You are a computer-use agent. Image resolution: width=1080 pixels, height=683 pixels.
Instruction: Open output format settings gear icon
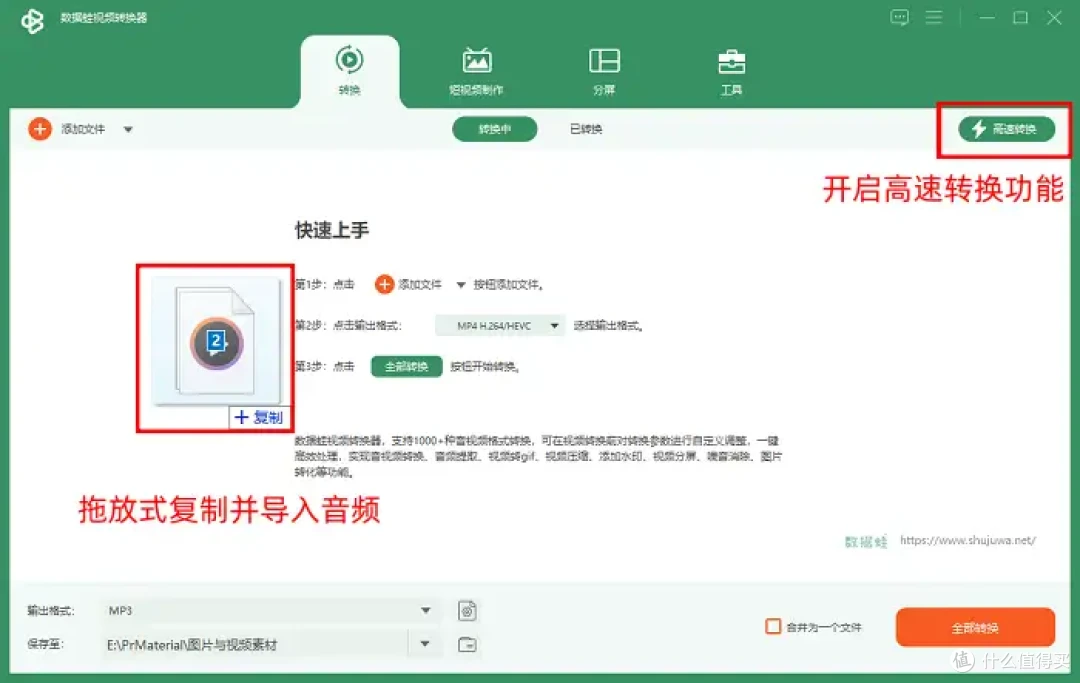(x=467, y=611)
